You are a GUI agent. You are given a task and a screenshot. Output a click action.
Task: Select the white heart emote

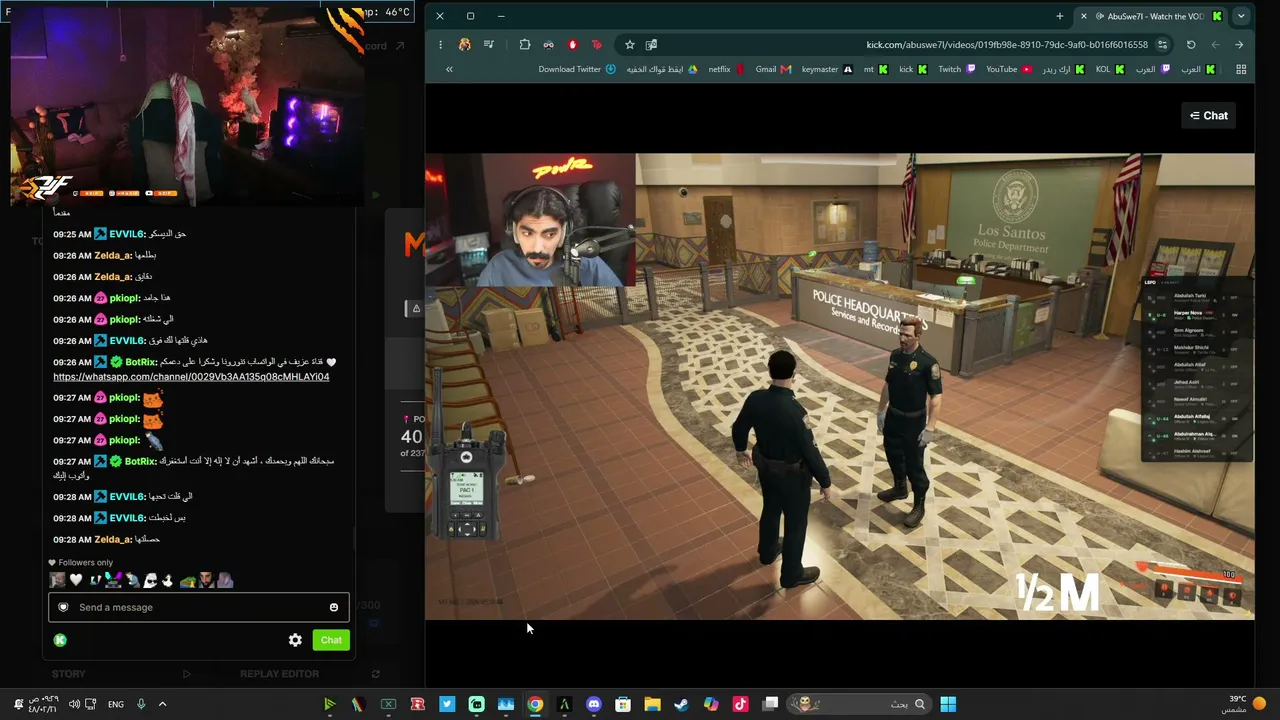coord(76,580)
